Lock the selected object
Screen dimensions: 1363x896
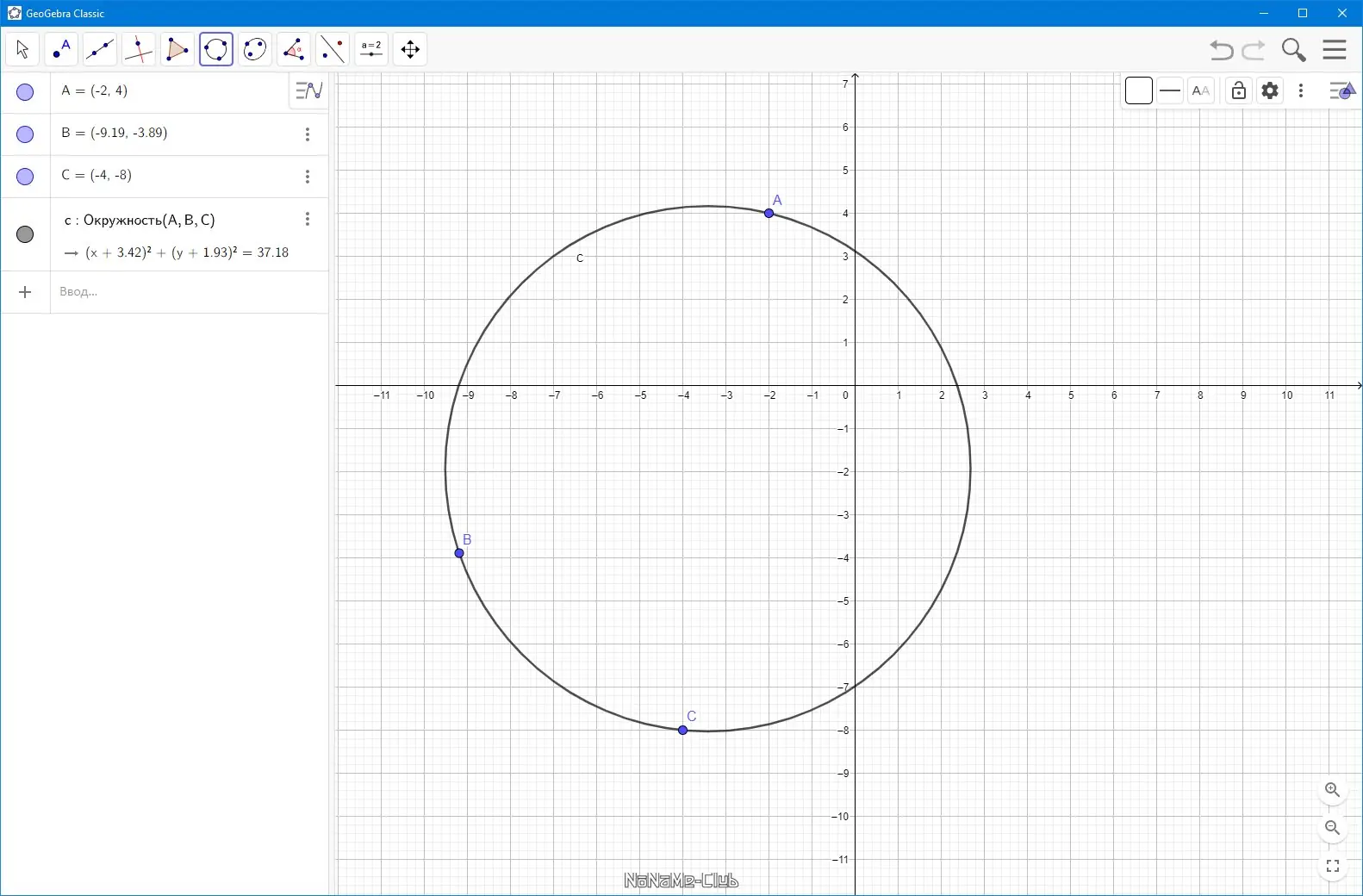(x=1239, y=90)
